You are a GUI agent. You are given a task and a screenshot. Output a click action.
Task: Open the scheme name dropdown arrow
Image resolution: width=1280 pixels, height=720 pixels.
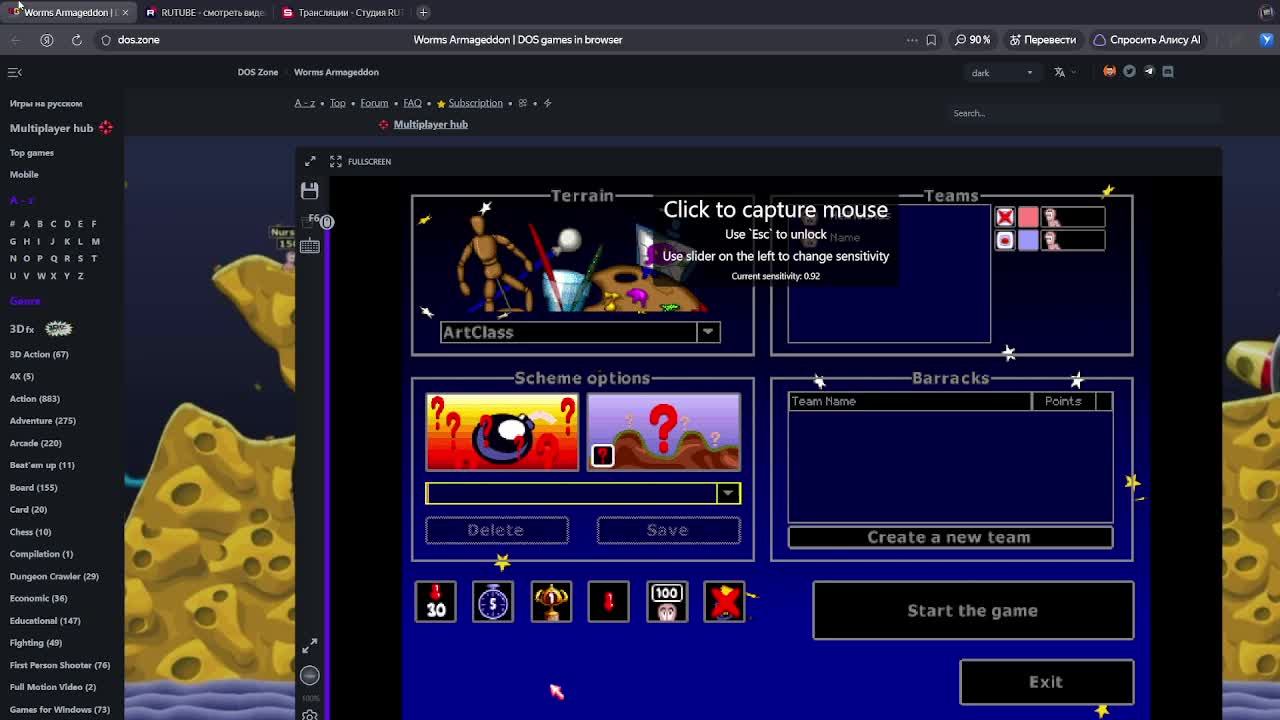coord(728,493)
